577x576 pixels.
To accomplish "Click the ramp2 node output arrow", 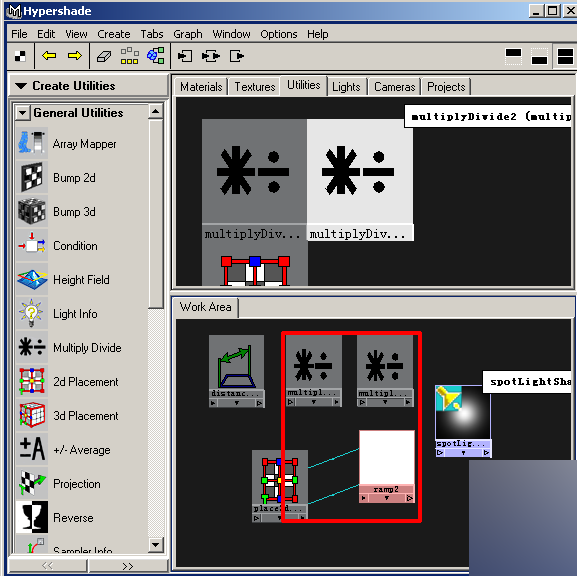I will [410, 498].
